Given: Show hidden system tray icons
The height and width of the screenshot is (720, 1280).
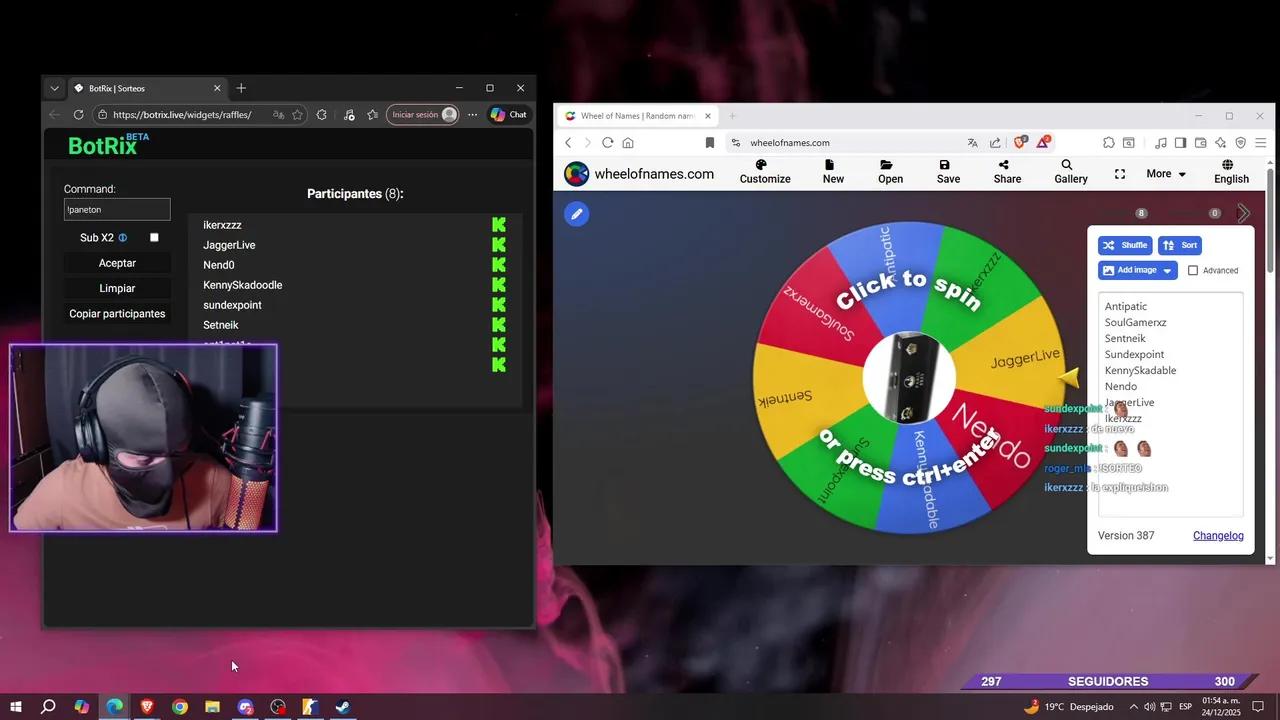Looking at the screenshot, I should pos(1133,707).
